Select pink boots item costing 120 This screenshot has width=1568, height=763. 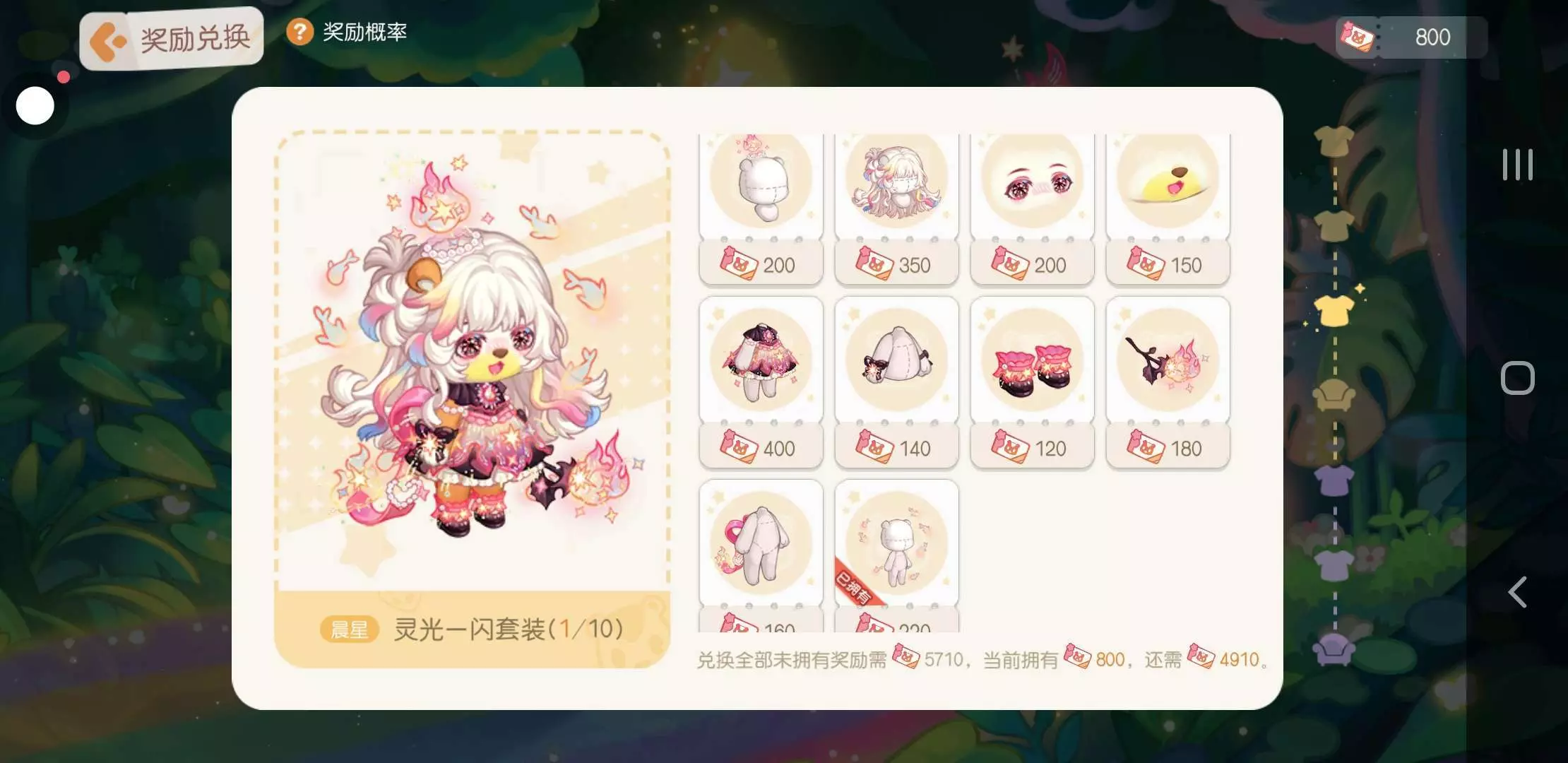(x=1032, y=382)
